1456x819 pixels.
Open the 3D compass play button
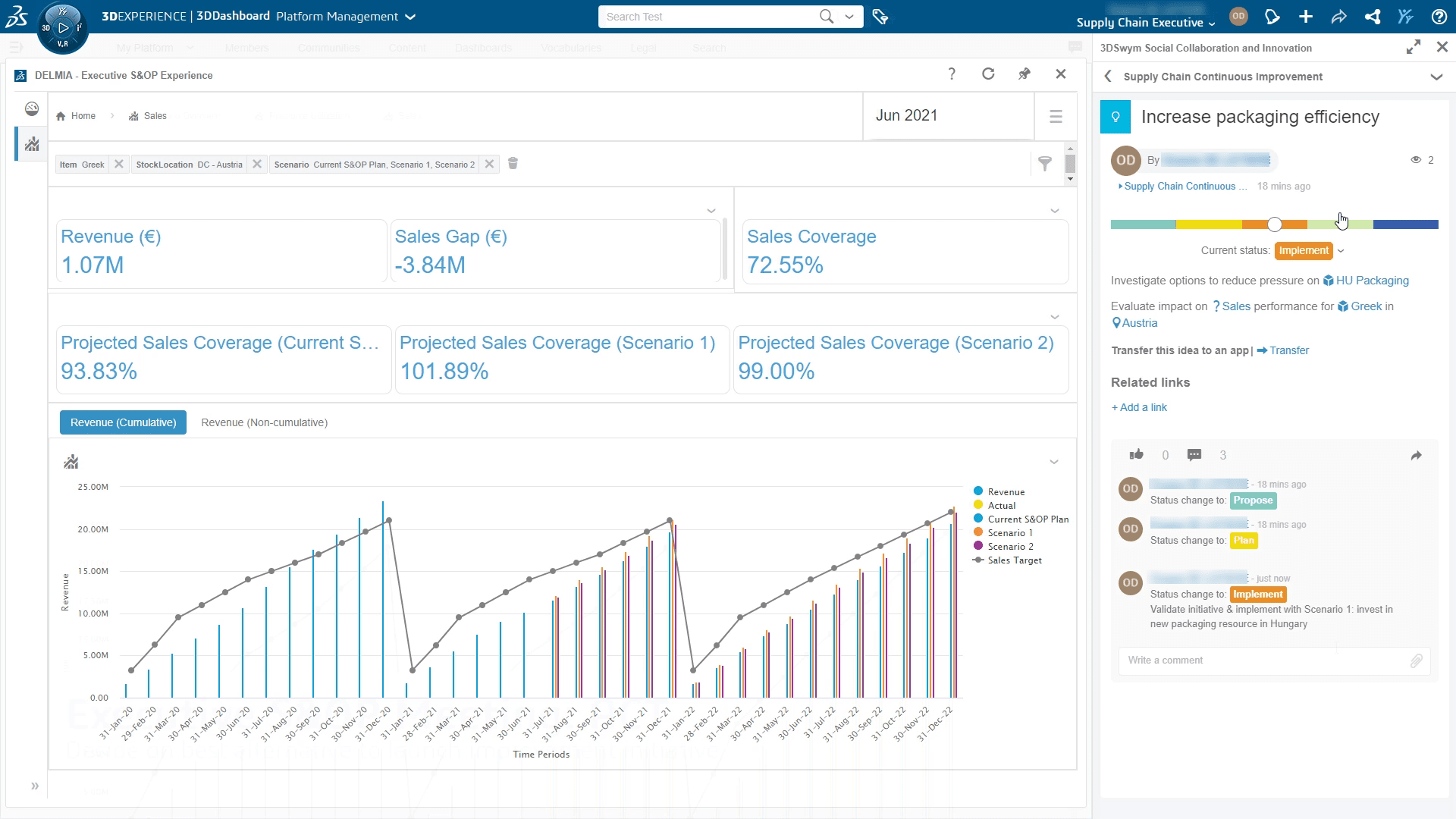point(63,28)
